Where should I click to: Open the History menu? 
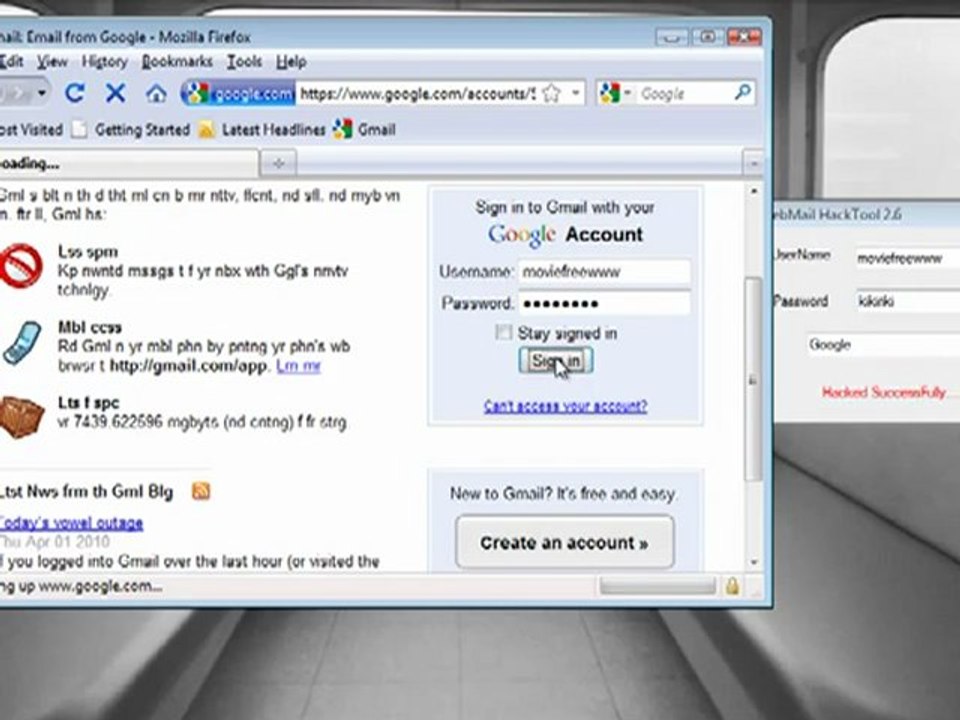pos(105,62)
